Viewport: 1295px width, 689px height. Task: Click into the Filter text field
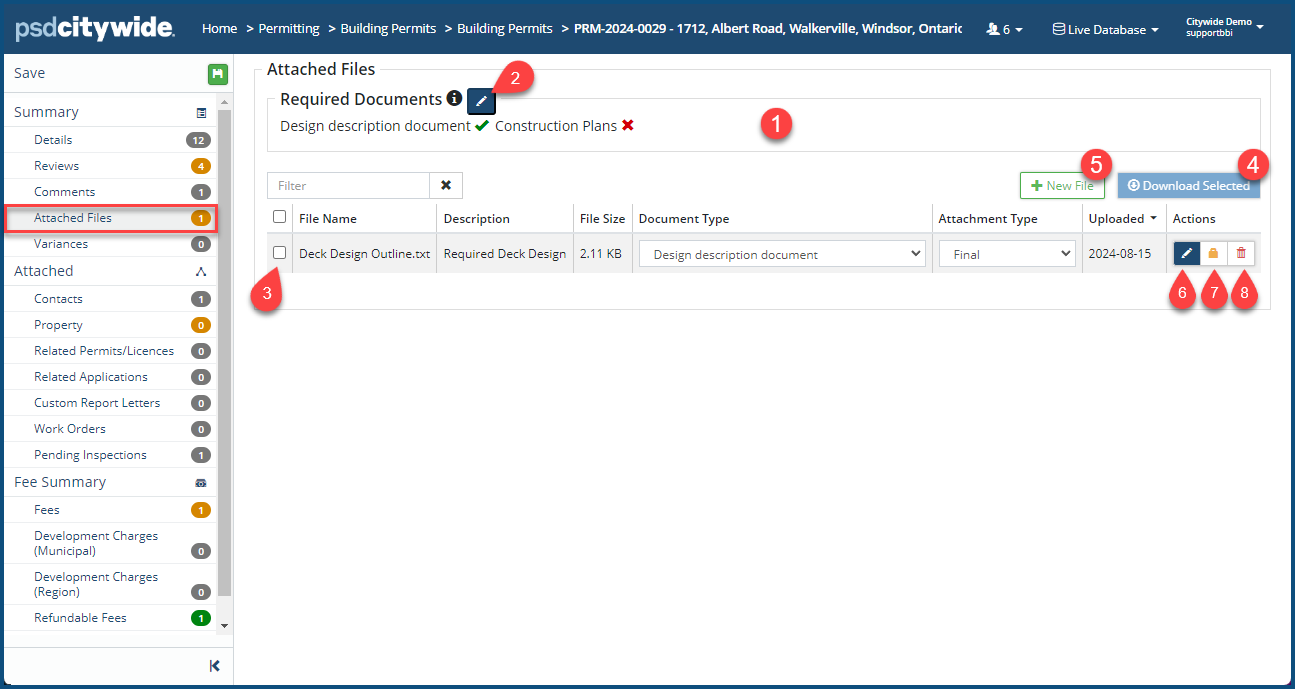coord(348,185)
